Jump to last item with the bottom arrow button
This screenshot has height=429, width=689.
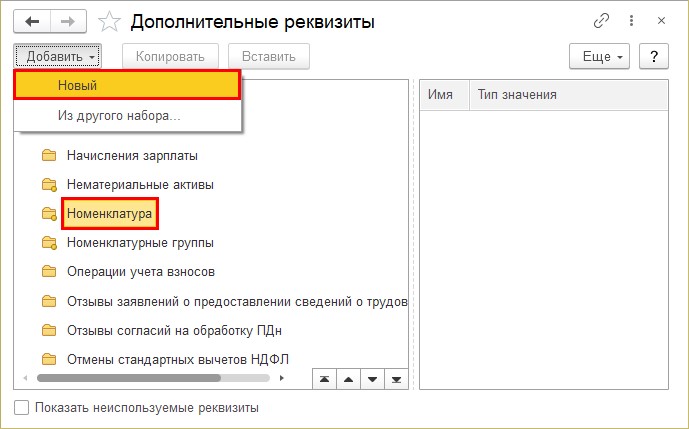tap(396, 379)
